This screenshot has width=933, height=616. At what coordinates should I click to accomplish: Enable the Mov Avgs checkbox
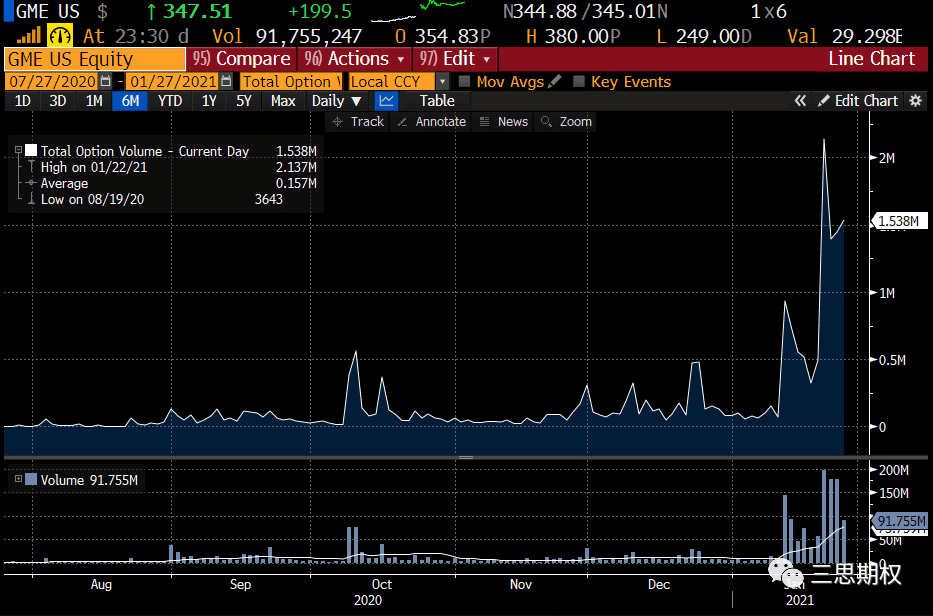(x=465, y=81)
